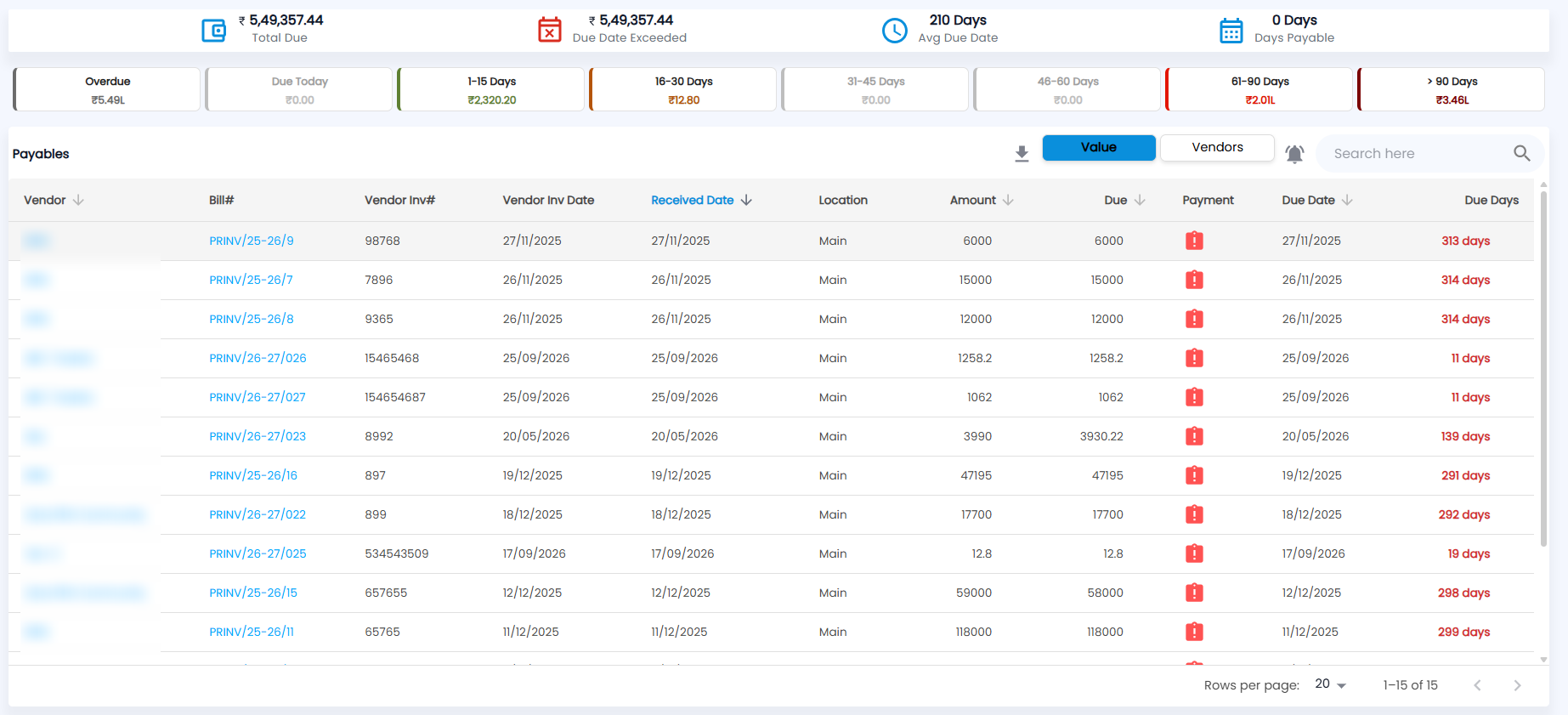Viewport: 1568px width, 715px height.
Task: Click the notification bell icon
Action: (x=1294, y=154)
